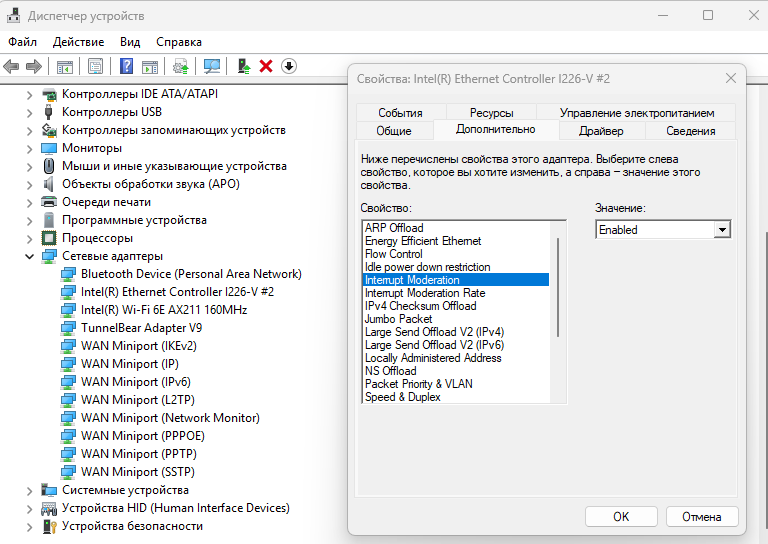Expand the Системные устройства node
Screen dimensions: 768x544
29,491
